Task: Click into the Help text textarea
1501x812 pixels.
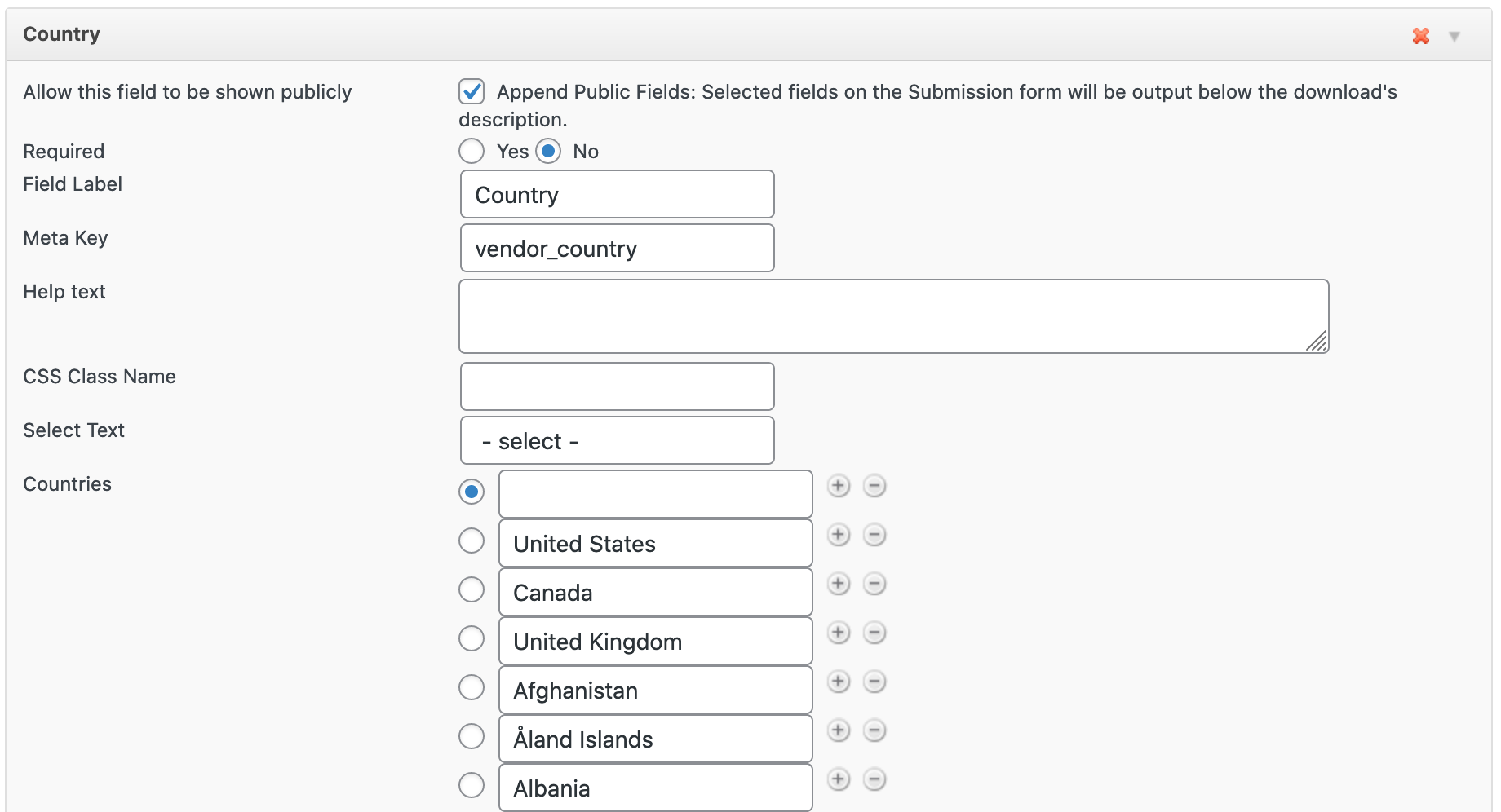Action: click(x=893, y=316)
